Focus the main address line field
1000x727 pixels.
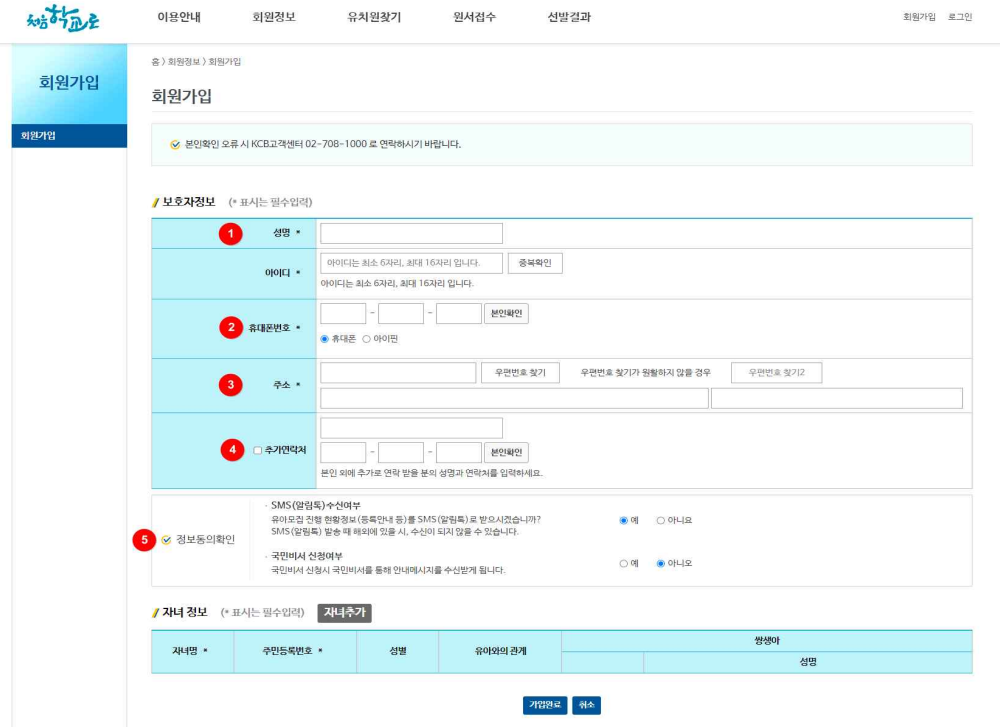(x=514, y=398)
